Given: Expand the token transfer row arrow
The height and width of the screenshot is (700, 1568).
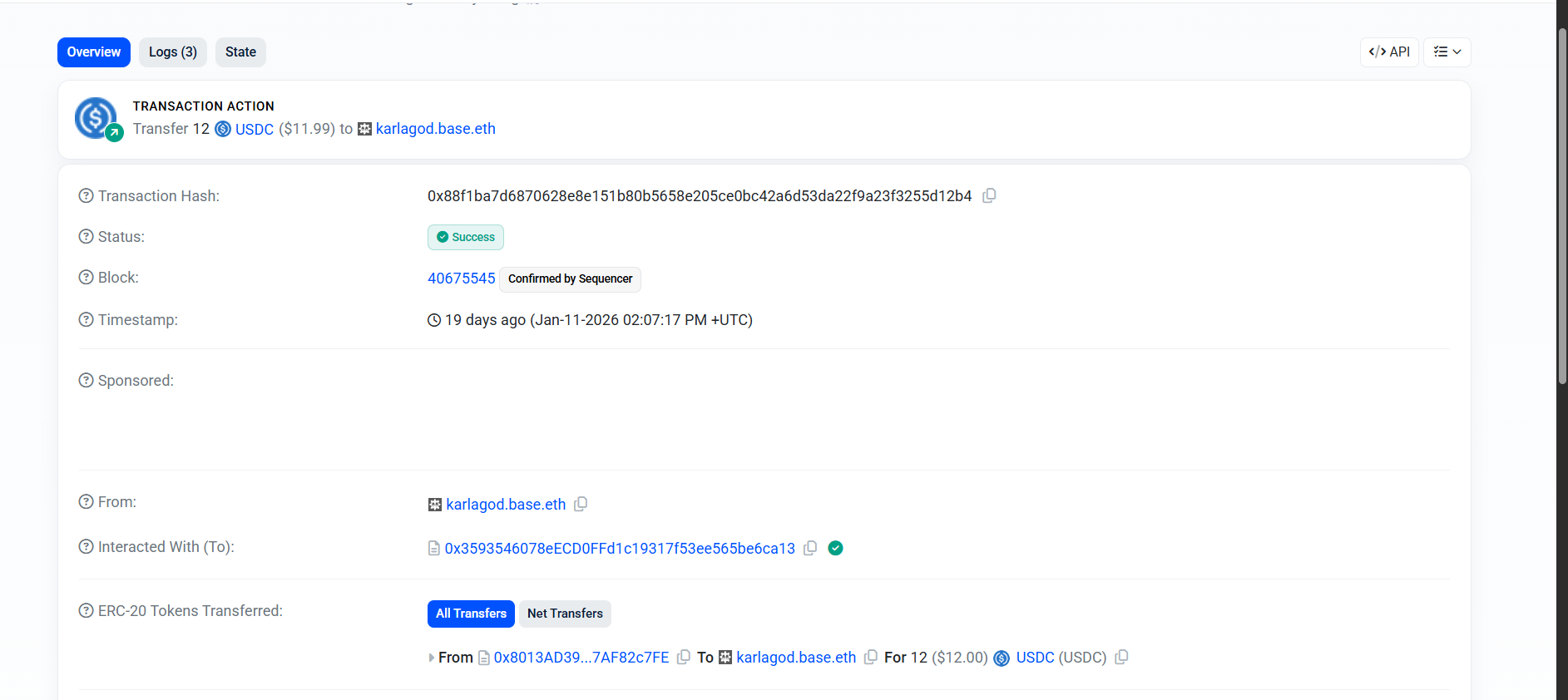Looking at the screenshot, I should [x=431, y=658].
